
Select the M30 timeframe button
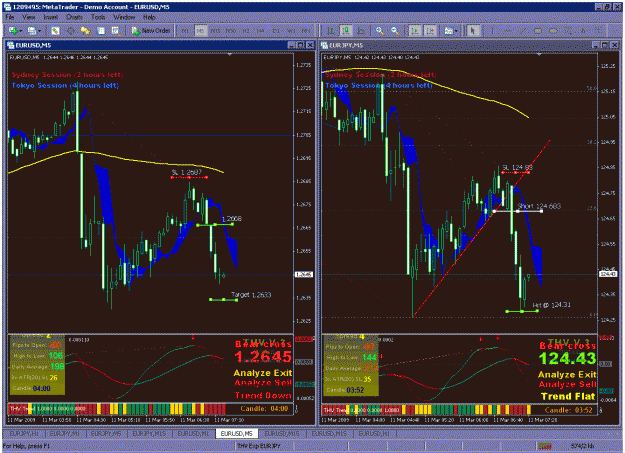[x=231, y=31]
